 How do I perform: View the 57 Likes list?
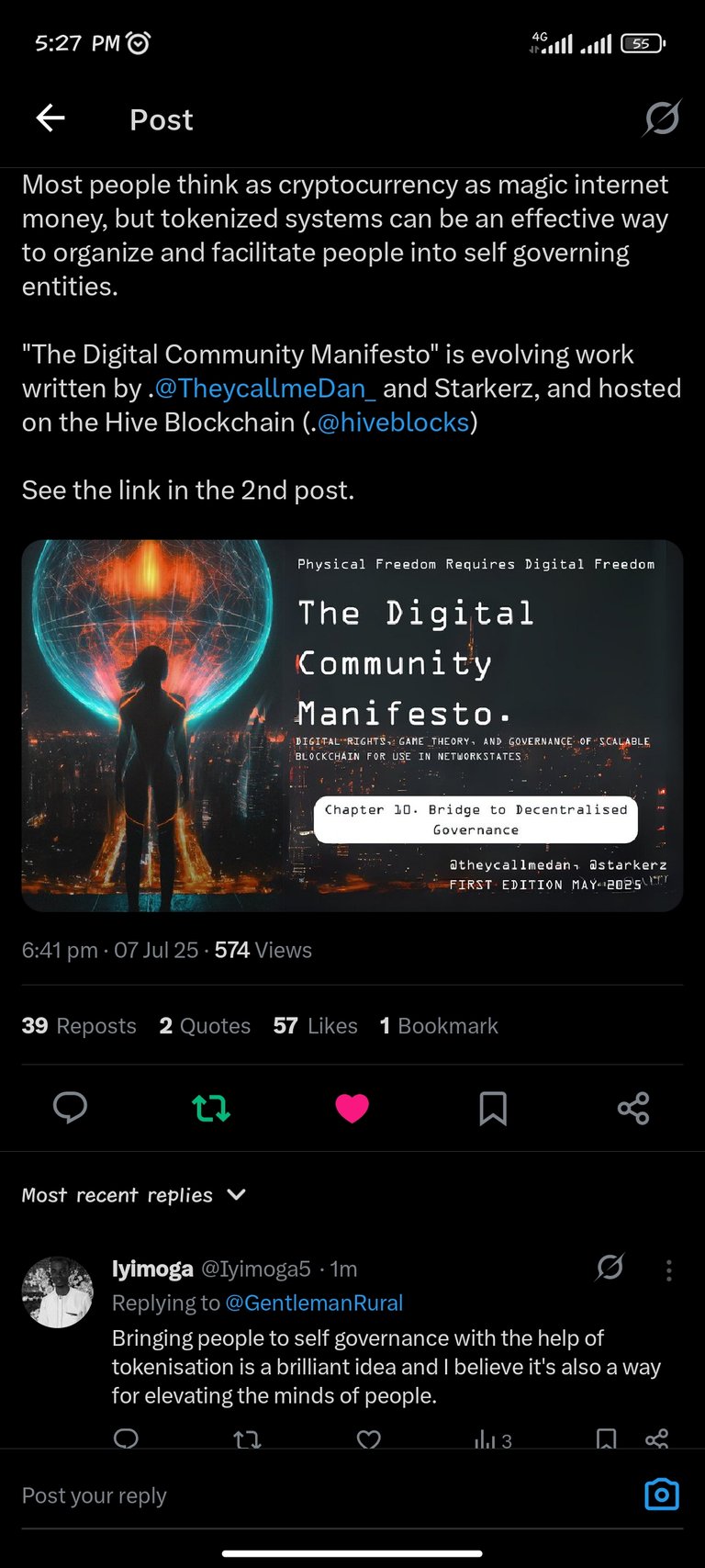315,1025
